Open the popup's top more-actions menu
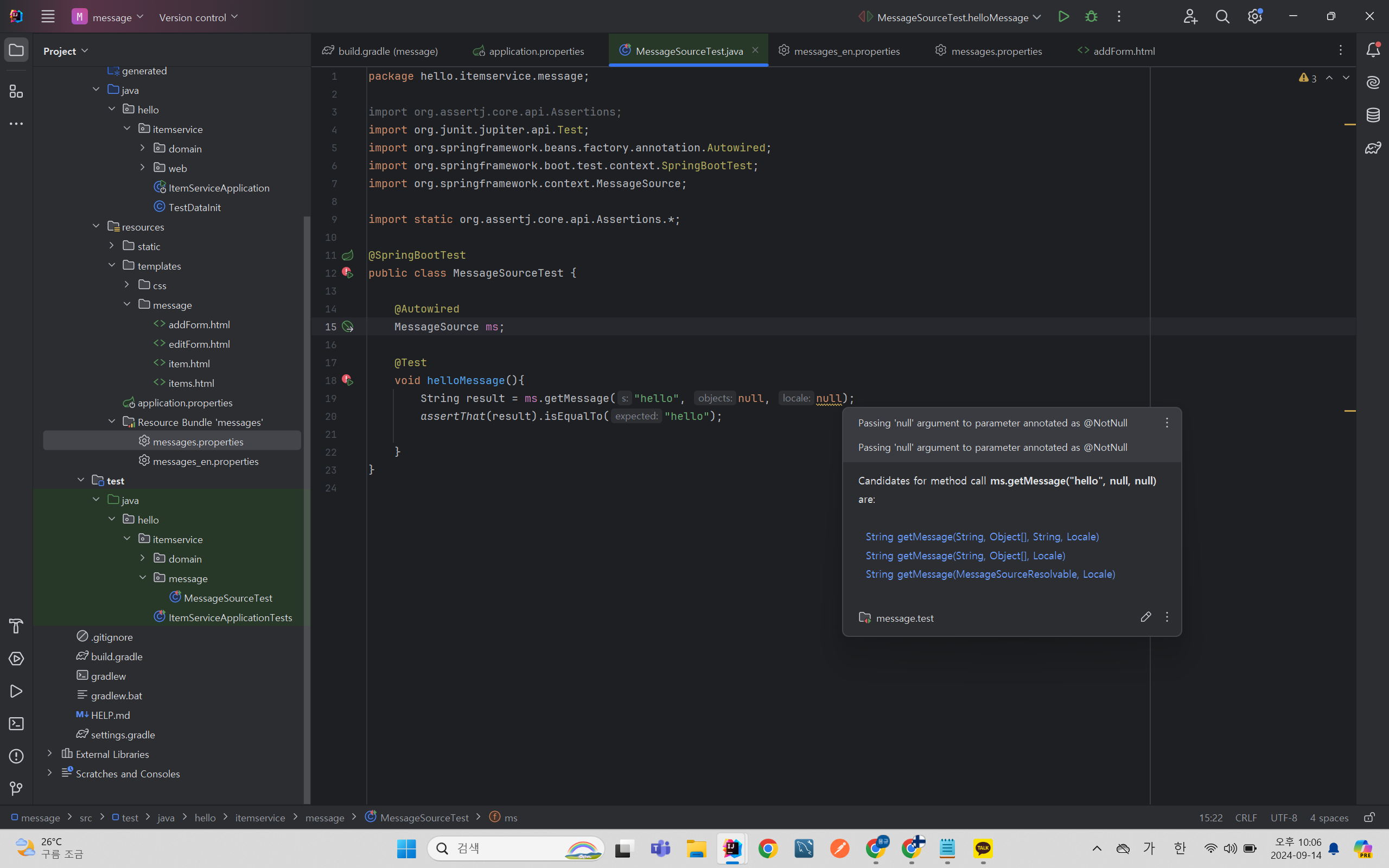Image resolution: width=1389 pixels, height=868 pixels. (1167, 423)
